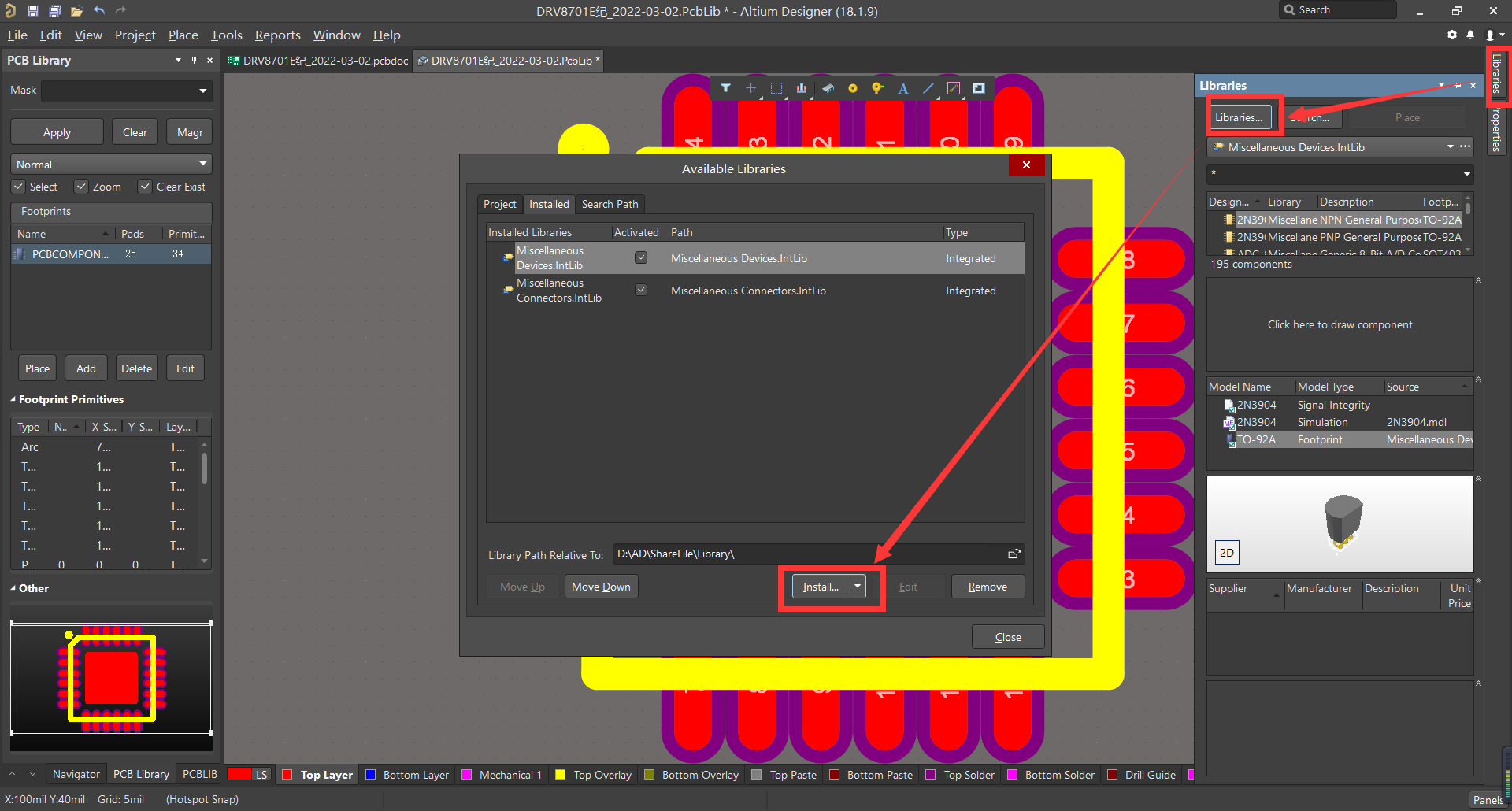The width and height of the screenshot is (1512, 811).
Task: Click the Close button in Available Libraries
Action: click(x=1007, y=636)
